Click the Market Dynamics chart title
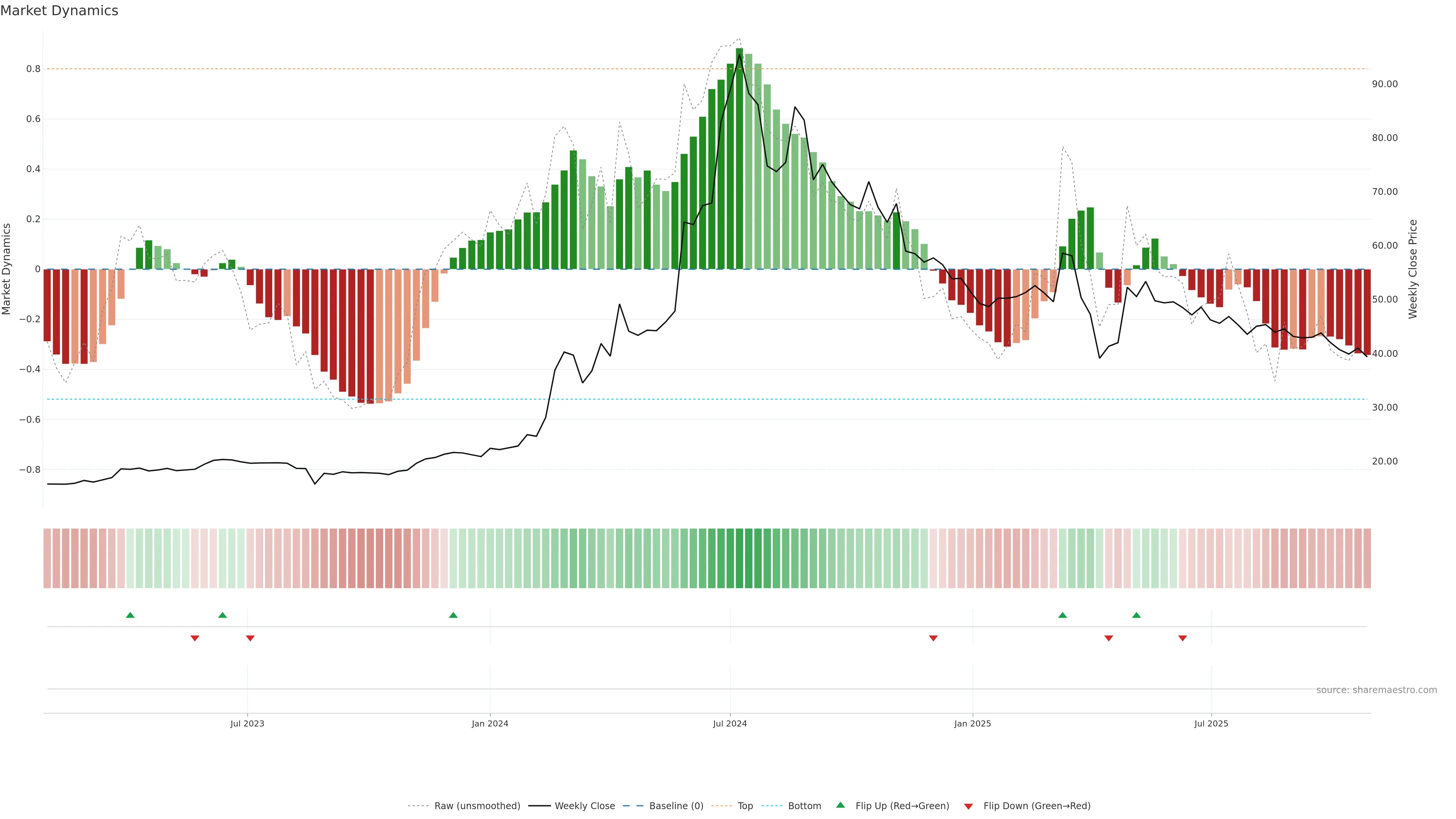The width and height of the screenshot is (1456, 819). [x=60, y=11]
